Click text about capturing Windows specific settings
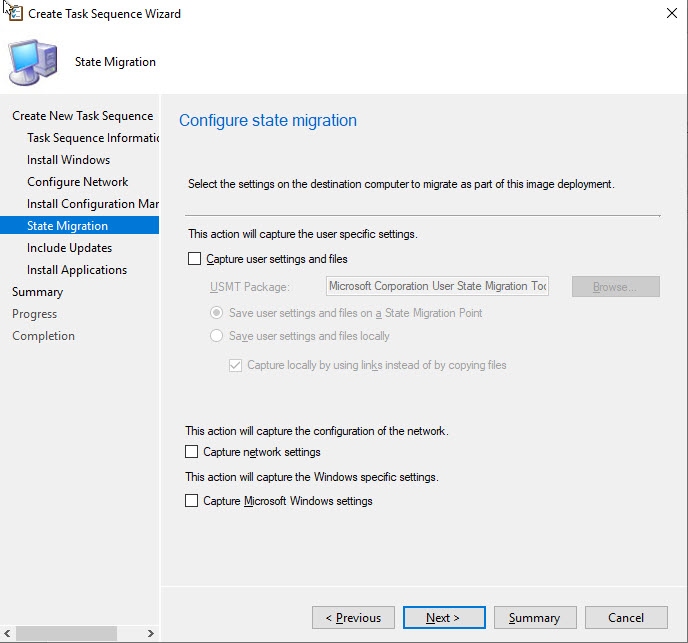 pos(312,477)
